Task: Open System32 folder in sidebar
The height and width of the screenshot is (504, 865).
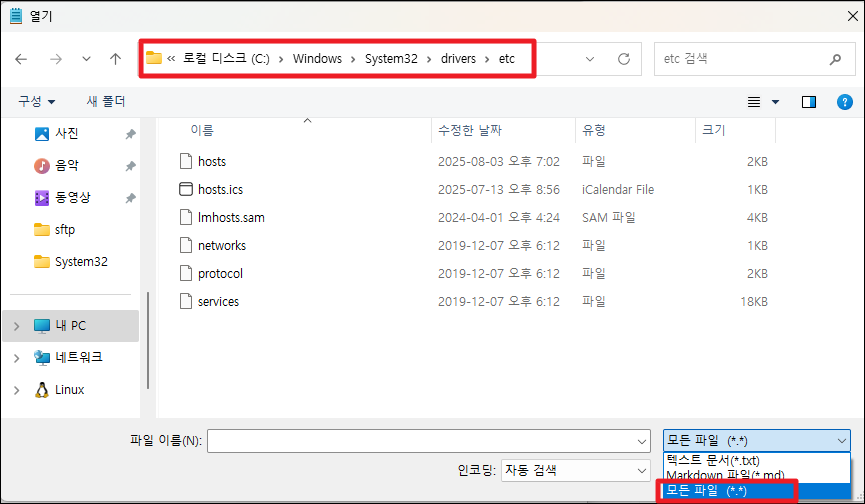Action: pos(81,261)
